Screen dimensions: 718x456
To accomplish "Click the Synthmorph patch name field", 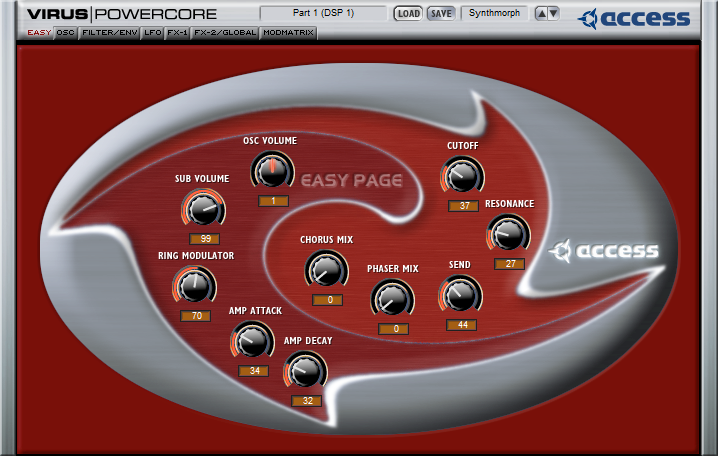I will [x=494, y=14].
